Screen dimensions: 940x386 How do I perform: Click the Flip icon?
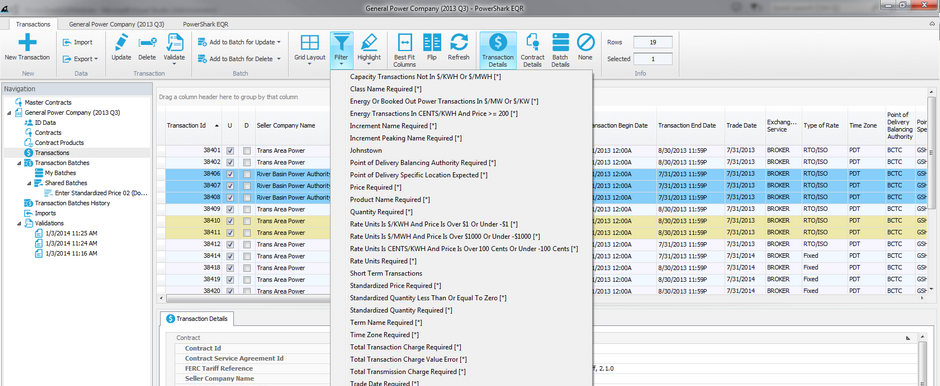pos(432,43)
